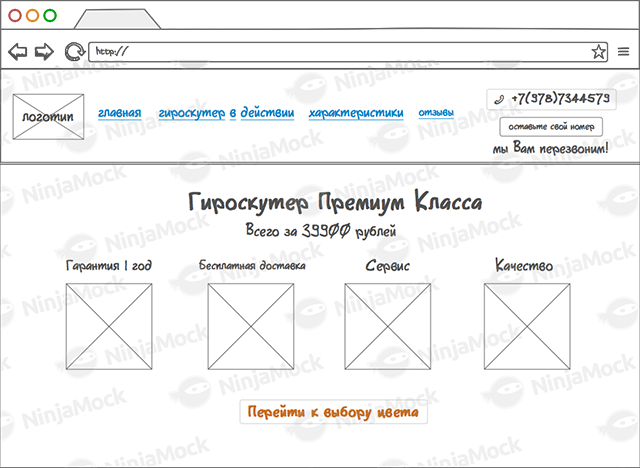
Task: Click the +7(978)7344579 phone number box
Action: click(551, 99)
